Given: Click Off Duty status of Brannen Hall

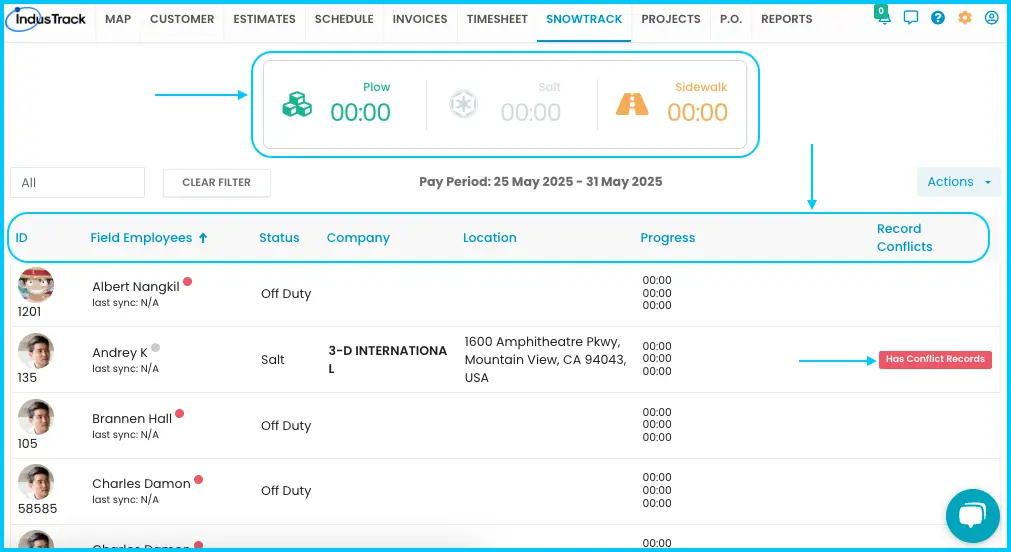Looking at the screenshot, I should pos(286,426).
